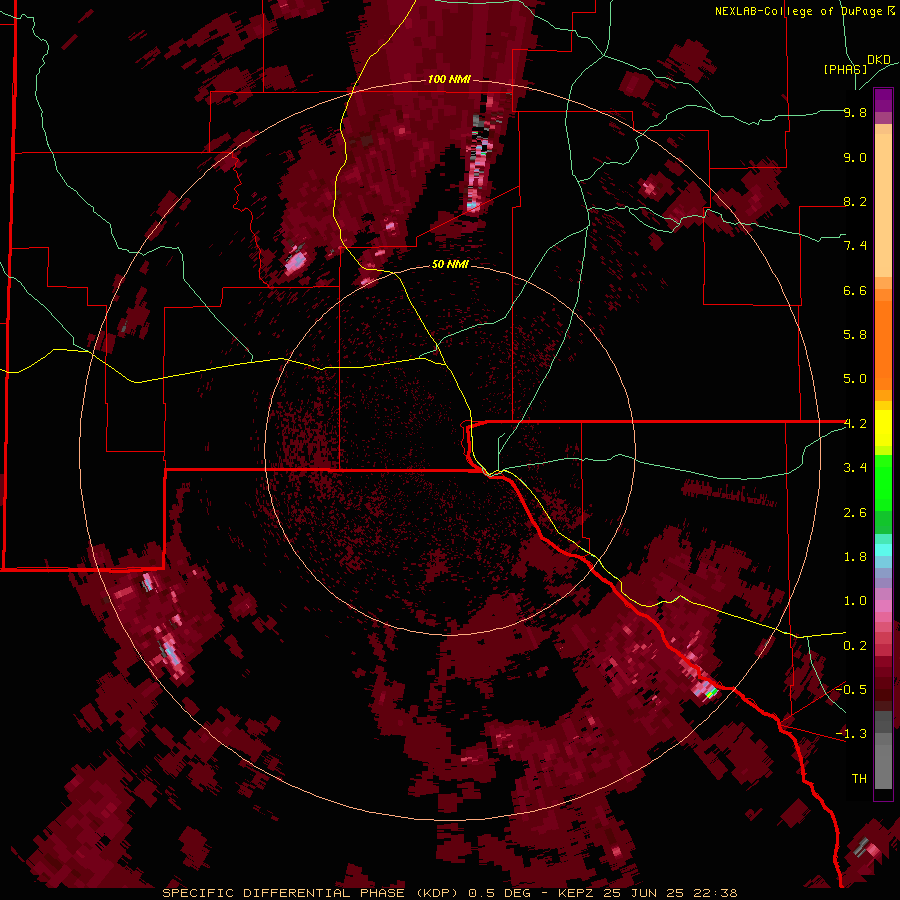Image resolution: width=900 pixels, height=900 pixels.
Task: Click the 25 JUN 25 date text
Action: point(644,893)
